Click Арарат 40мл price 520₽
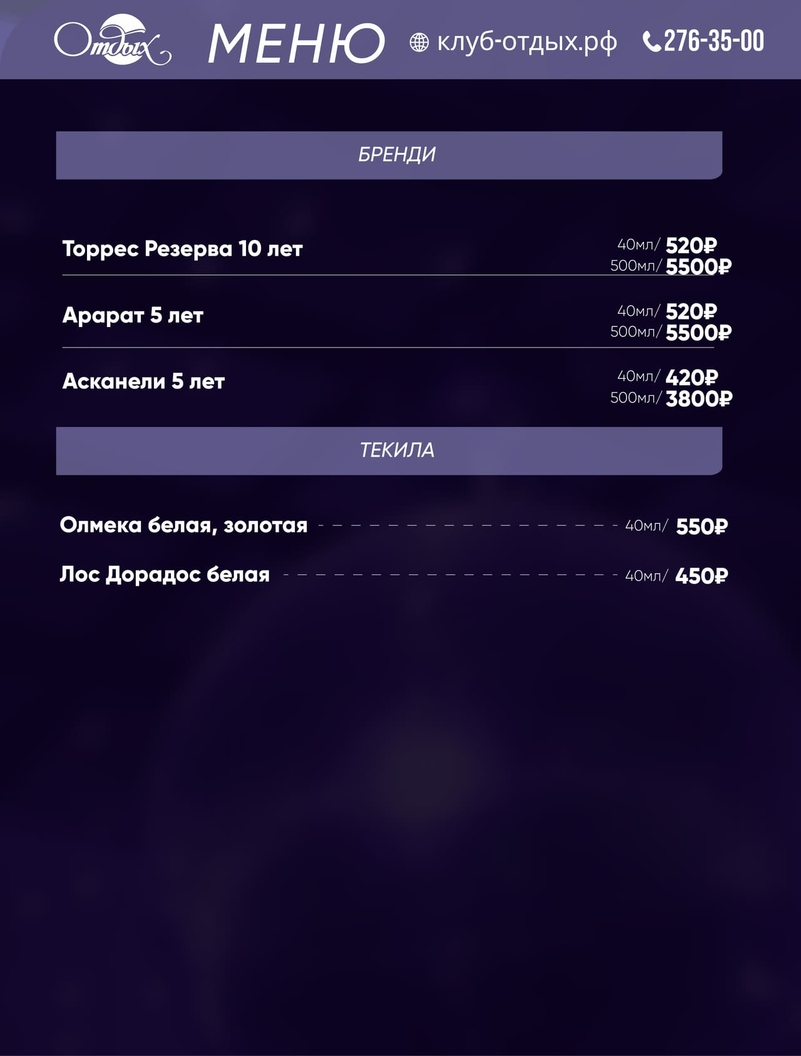The image size is (801, 1056). [691, 312]
